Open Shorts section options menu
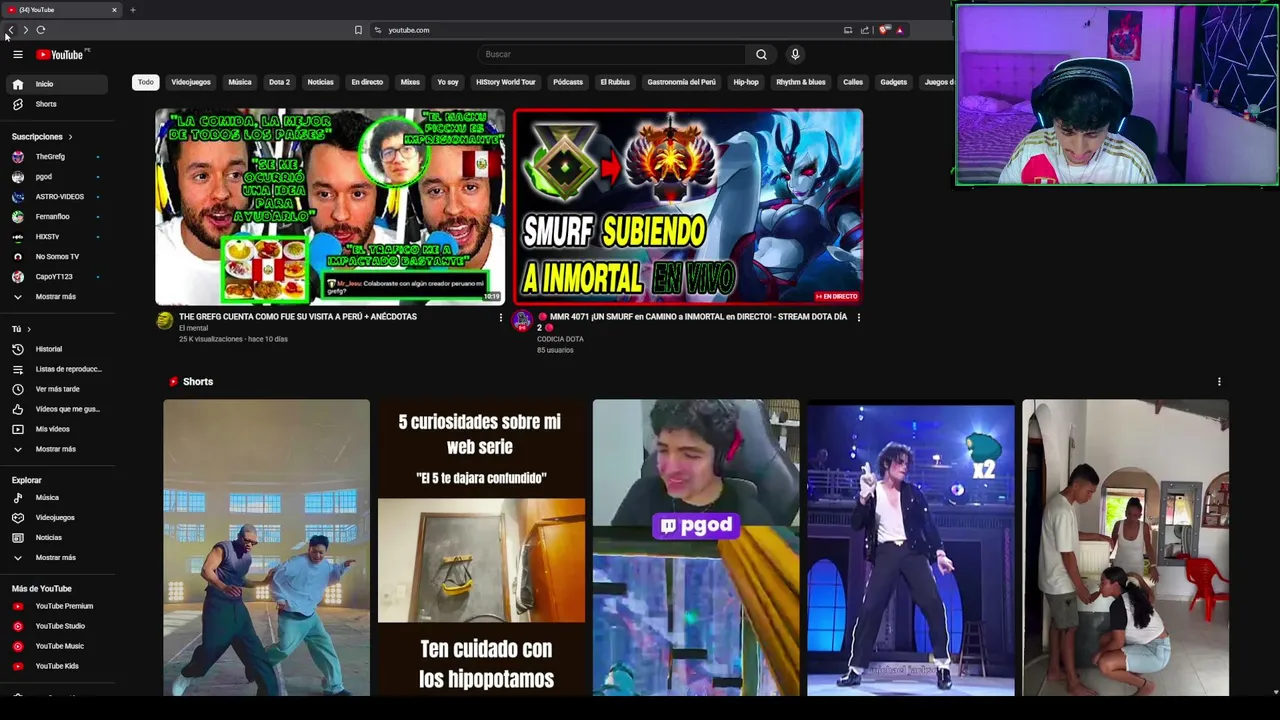Screen dimensions: 1280x720 (1219, 381)
